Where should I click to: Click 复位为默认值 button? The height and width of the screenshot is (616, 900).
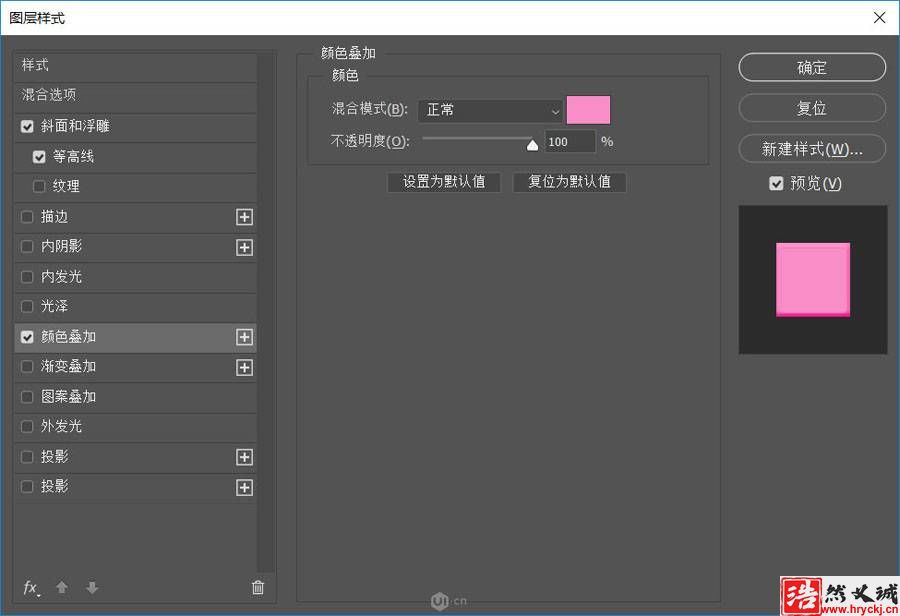pos(569,182)
